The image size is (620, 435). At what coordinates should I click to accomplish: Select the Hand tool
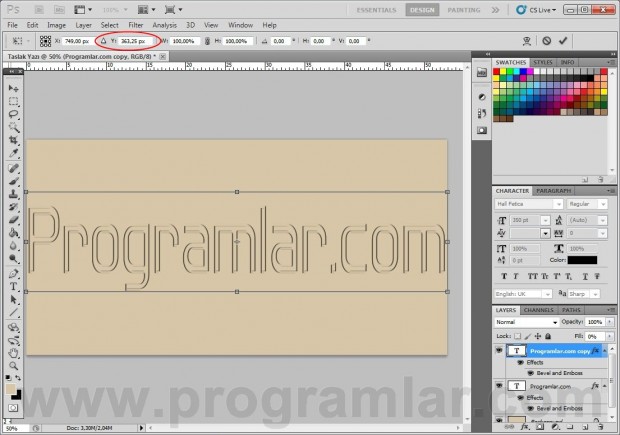pyautogui.click(x=13, y=353)
